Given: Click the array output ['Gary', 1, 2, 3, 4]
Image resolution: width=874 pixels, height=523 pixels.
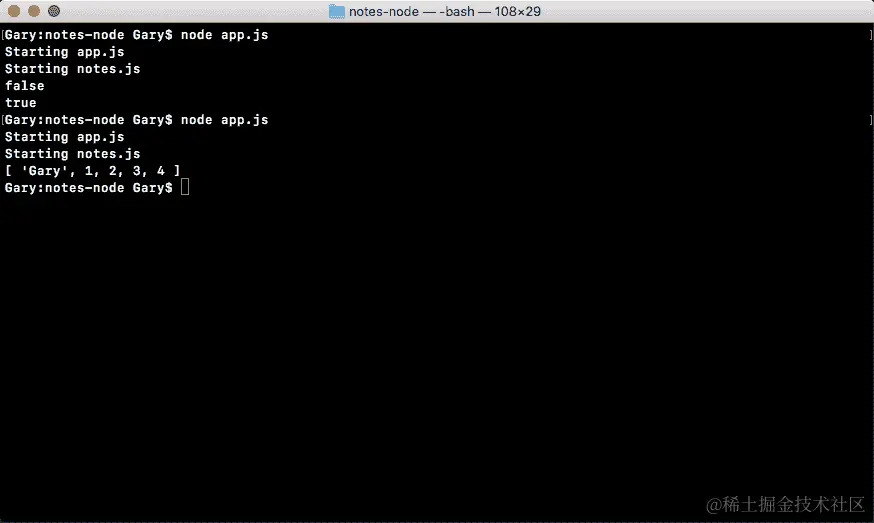Looking at the screenshot, I should (93, 171).
